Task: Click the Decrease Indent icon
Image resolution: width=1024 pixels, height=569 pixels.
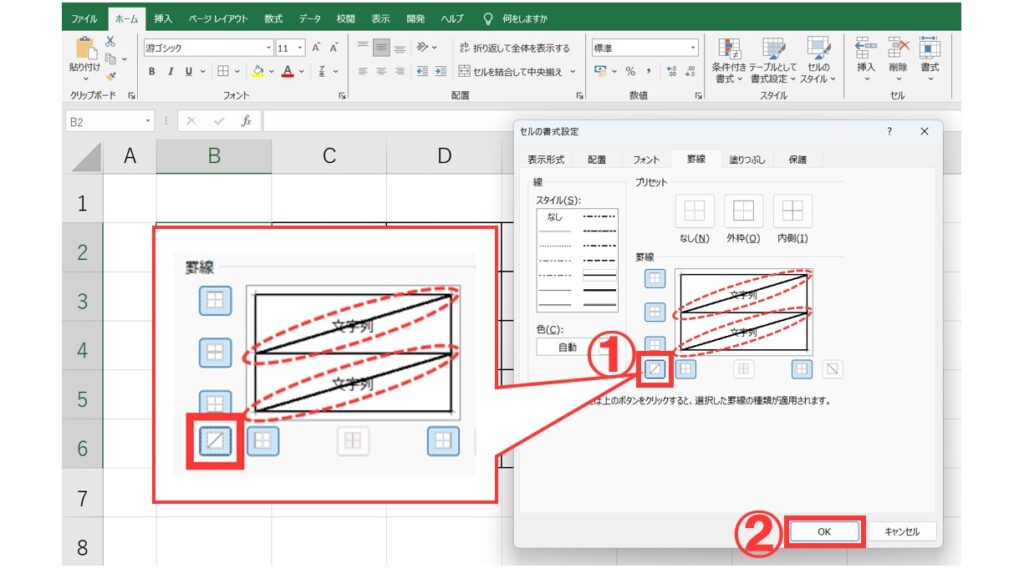Action: [422, 71]
